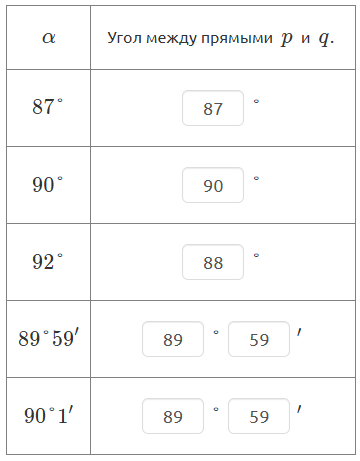Select minutes input in the 90°1′ row

[259, 416]
